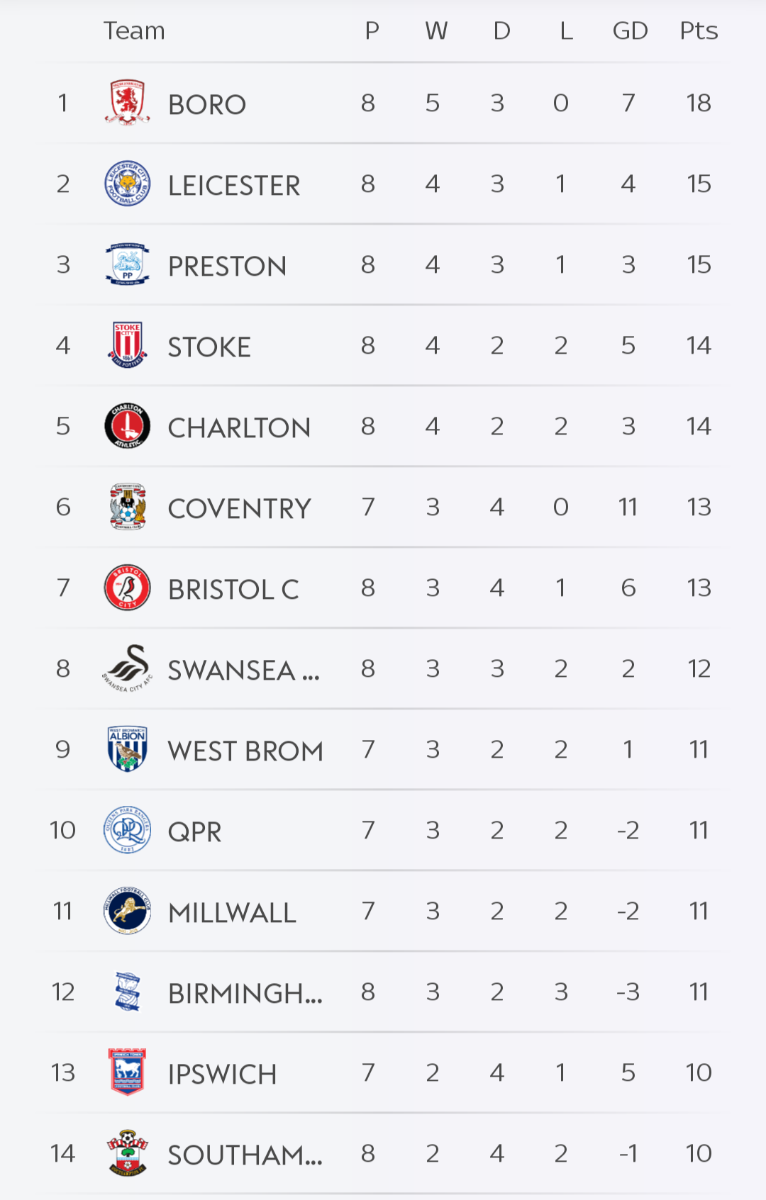The image size is (766, 1200).
Task: Select the Swansea City swan logo
Action: (x=128, y=668)
